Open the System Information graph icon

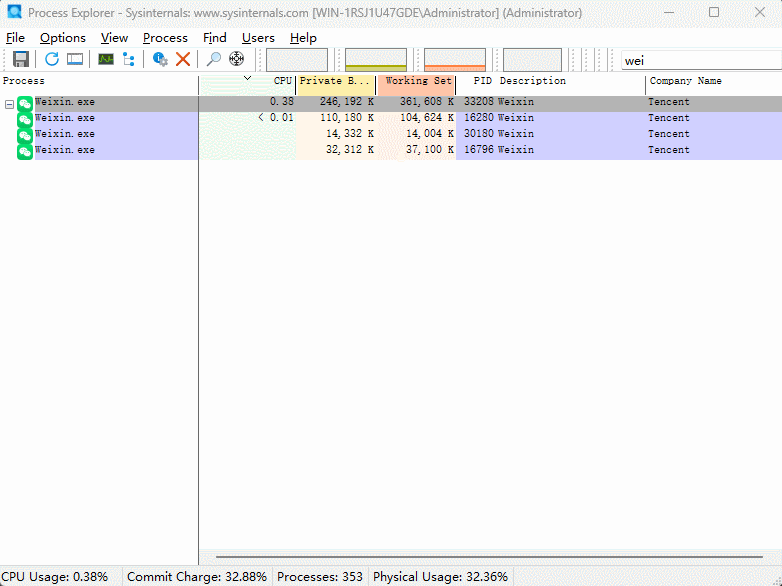coord(106,60)
